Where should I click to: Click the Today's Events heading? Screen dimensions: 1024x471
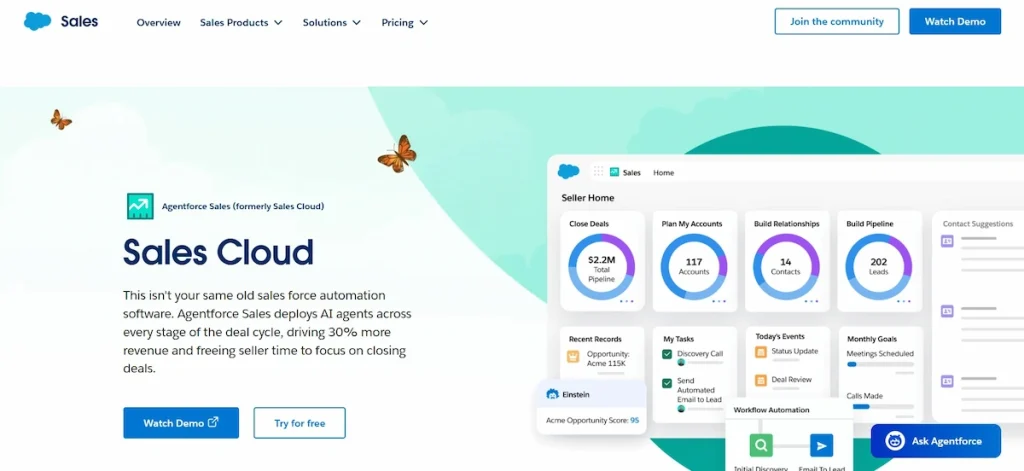coord(780,336)
